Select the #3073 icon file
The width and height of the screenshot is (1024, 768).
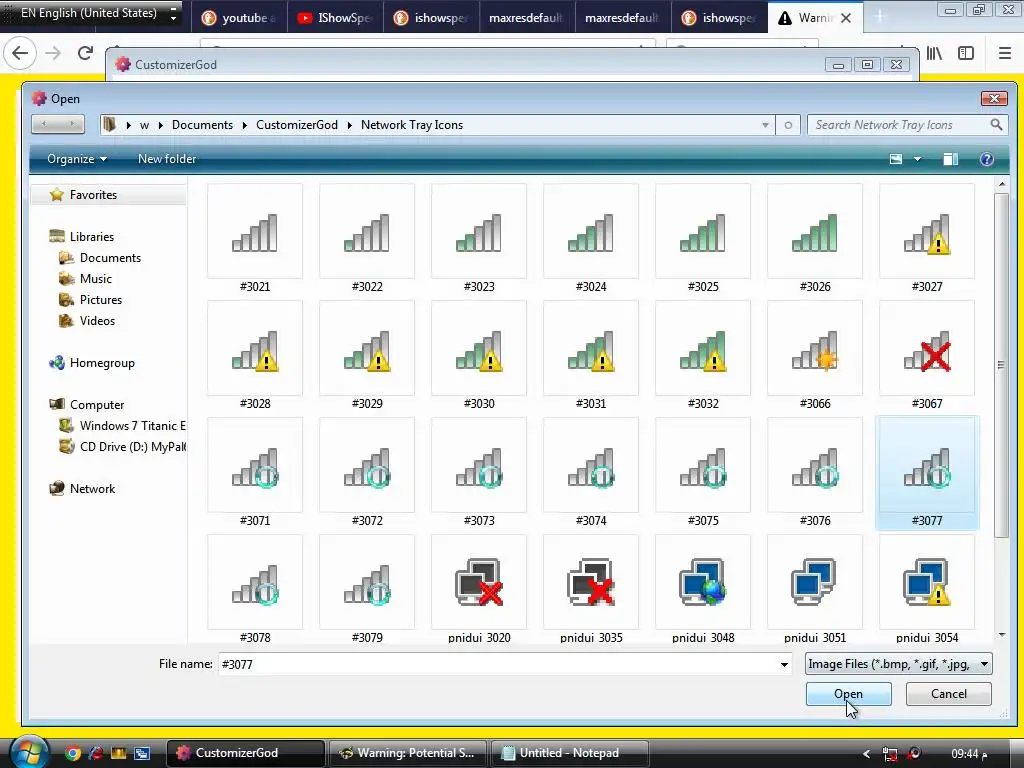click(x=479, y=472)
